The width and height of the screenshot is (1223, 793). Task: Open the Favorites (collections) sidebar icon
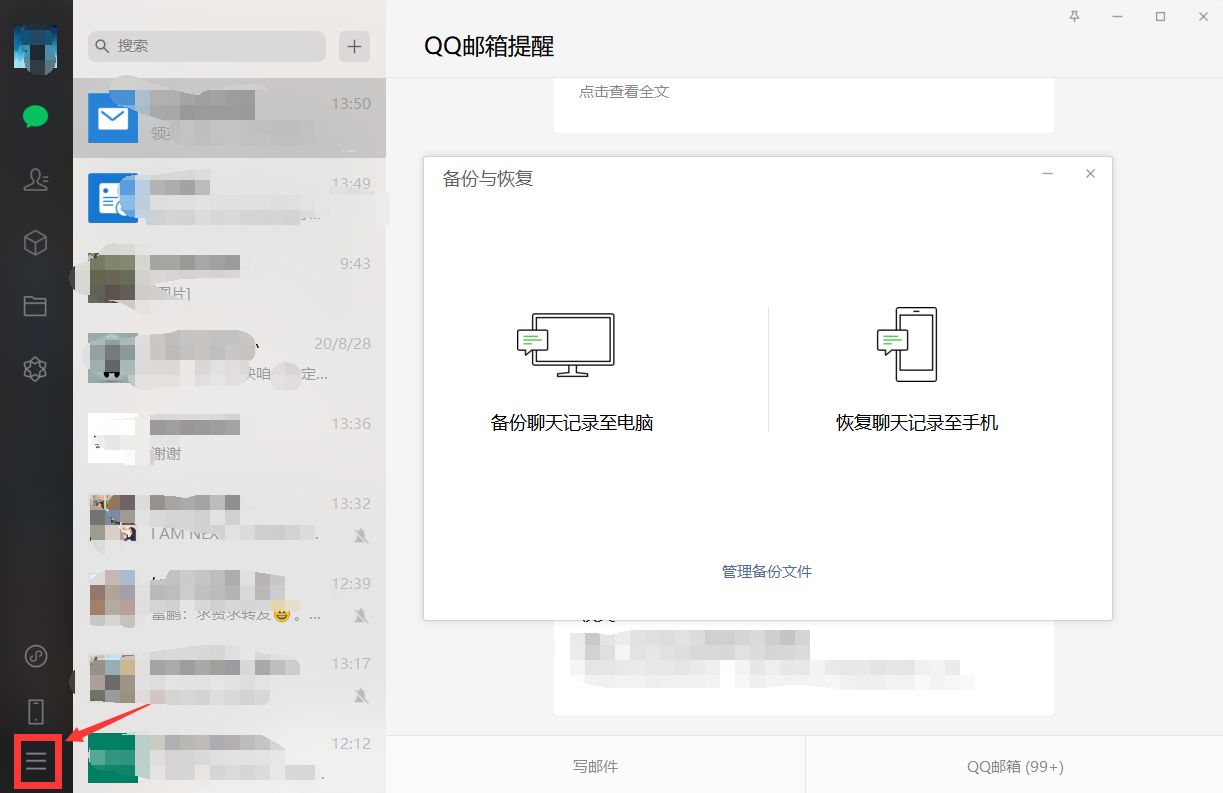point(35,243)
